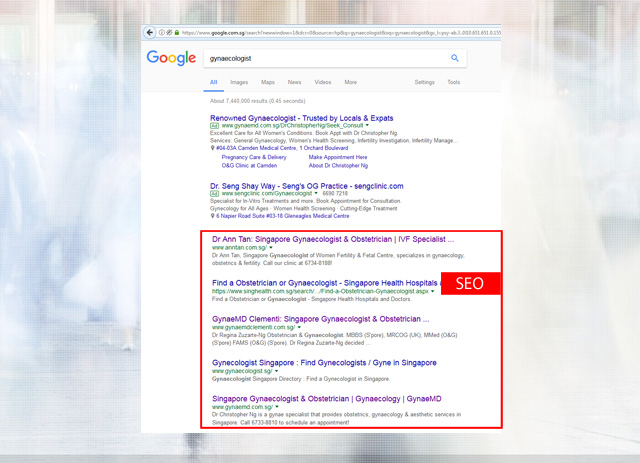Open O&G Clinic at Camden sitelink
Viewport: 640px width, 463px height.
249,166
